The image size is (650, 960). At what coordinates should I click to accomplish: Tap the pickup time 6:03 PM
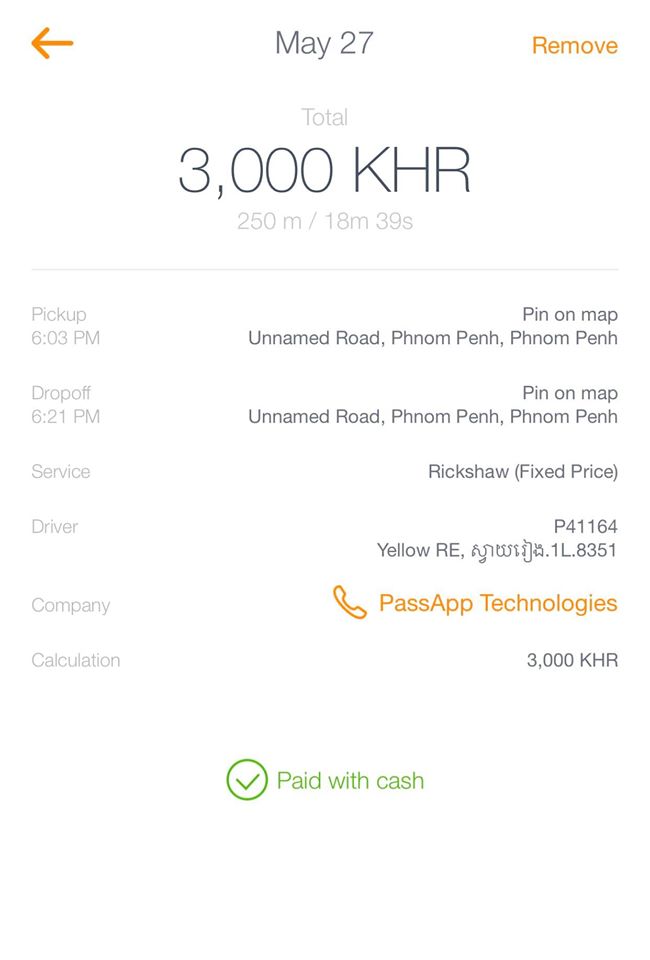click(65, 338)
